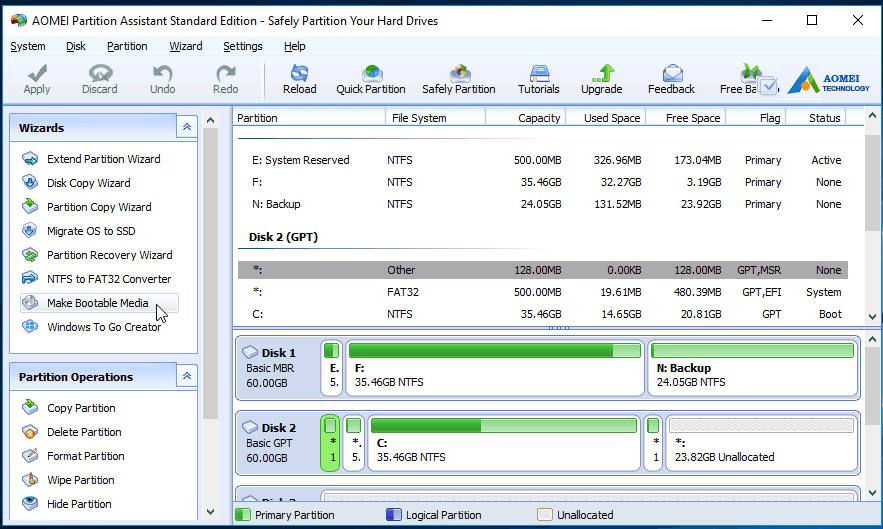Open the Wizard menu
Screen dimensions: 883x529
(x=186, y=46)
